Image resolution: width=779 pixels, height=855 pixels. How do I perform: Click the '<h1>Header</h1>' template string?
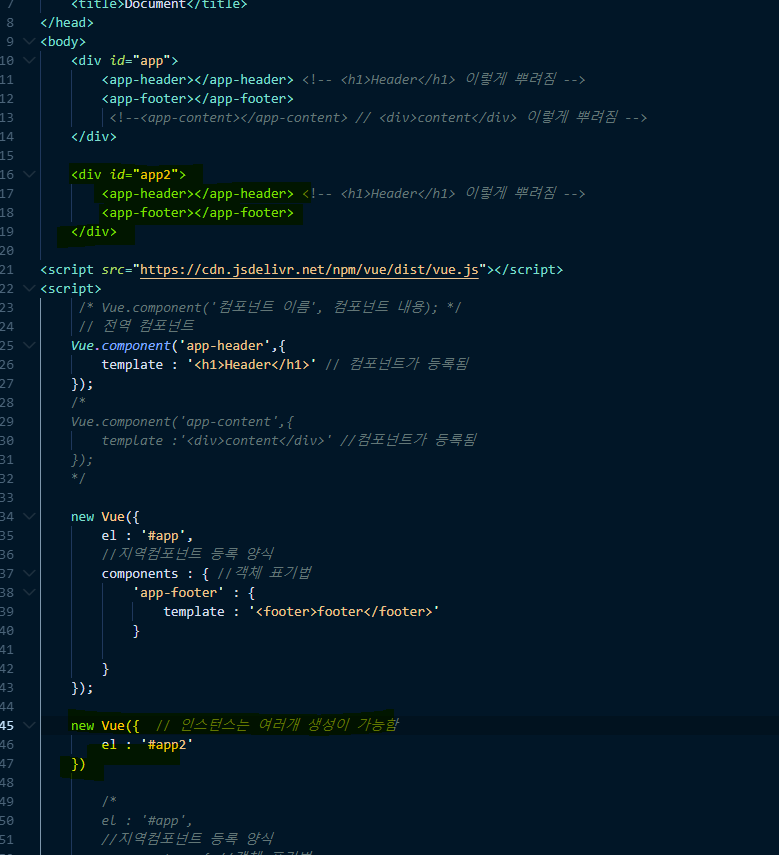tap(251, 365)
